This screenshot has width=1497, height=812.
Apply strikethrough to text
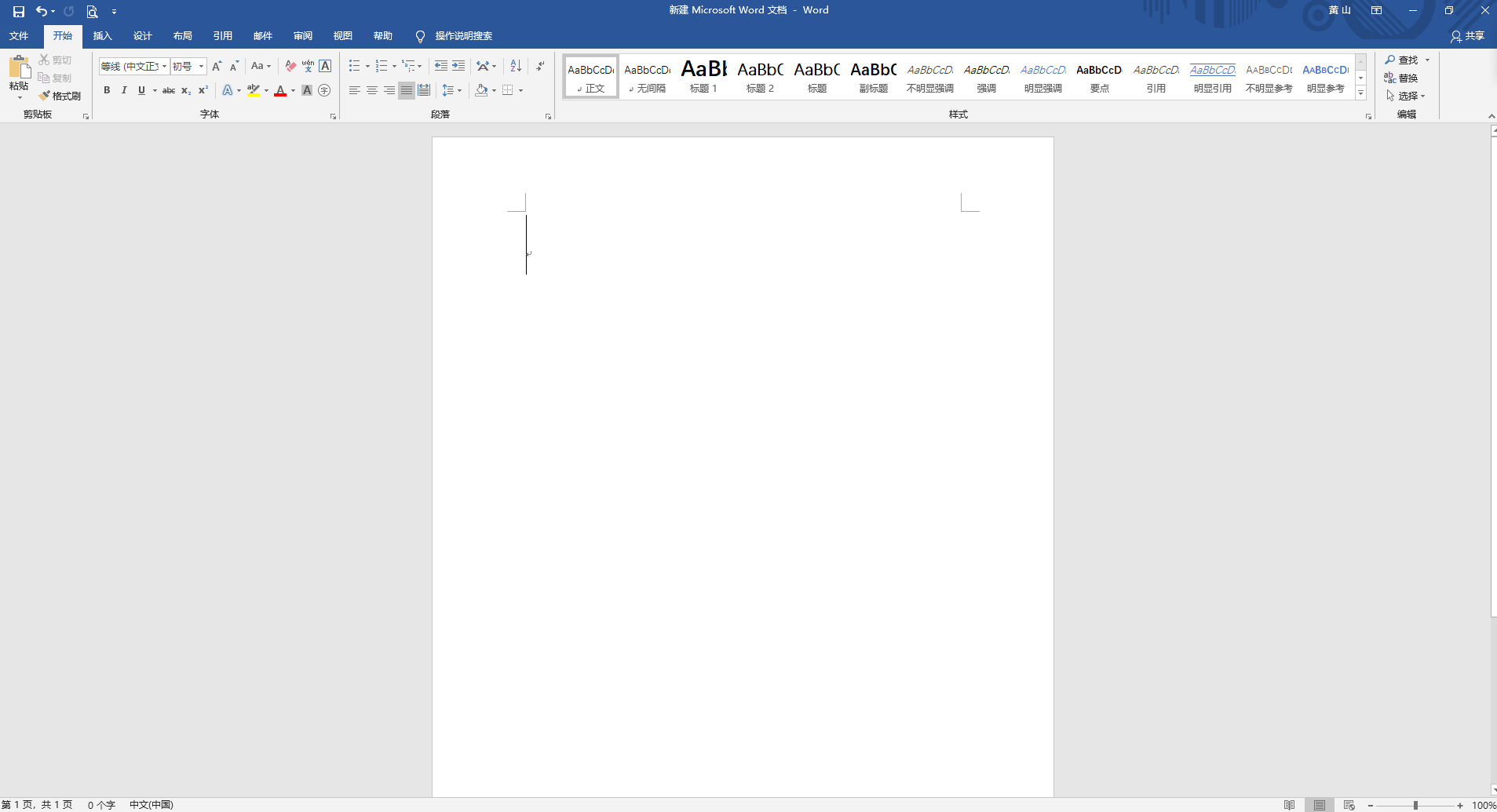169,90
